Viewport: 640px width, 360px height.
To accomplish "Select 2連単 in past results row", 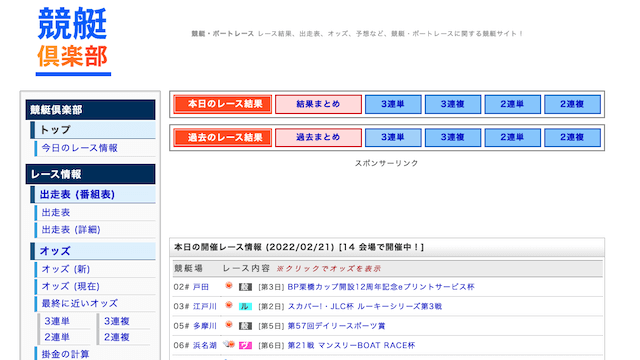I will coord(513,138).
